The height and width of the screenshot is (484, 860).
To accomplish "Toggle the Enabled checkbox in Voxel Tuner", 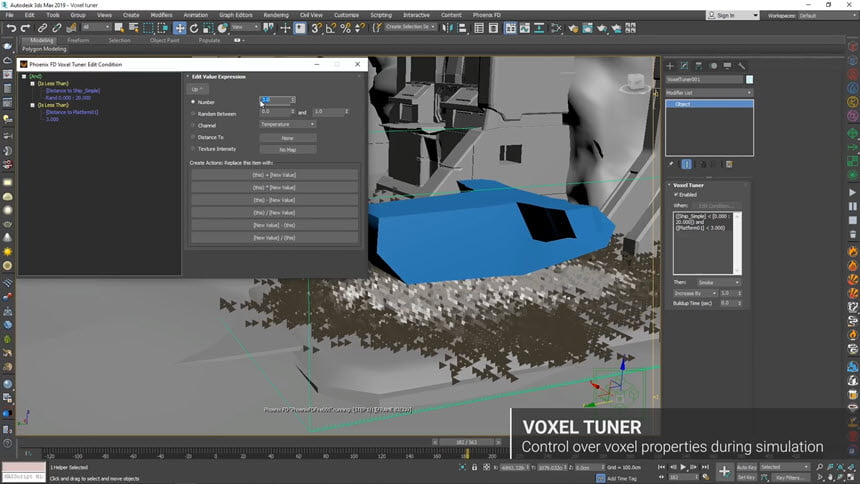I will [676, 194].
